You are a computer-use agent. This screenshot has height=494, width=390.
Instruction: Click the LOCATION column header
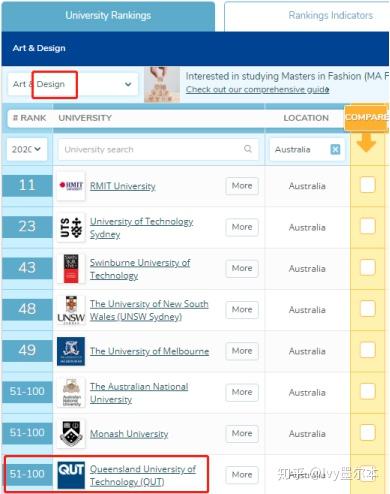[306, 118]
